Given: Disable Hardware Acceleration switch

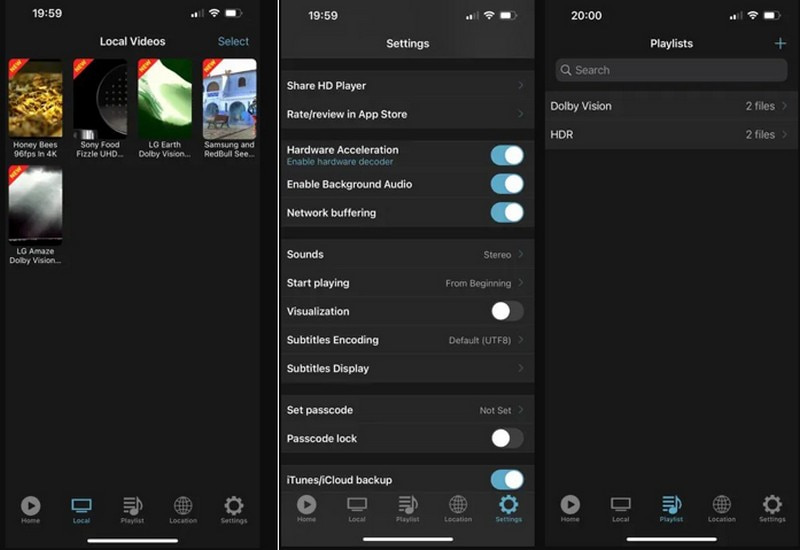Looking at the screenshot, I should coord(507,155).
